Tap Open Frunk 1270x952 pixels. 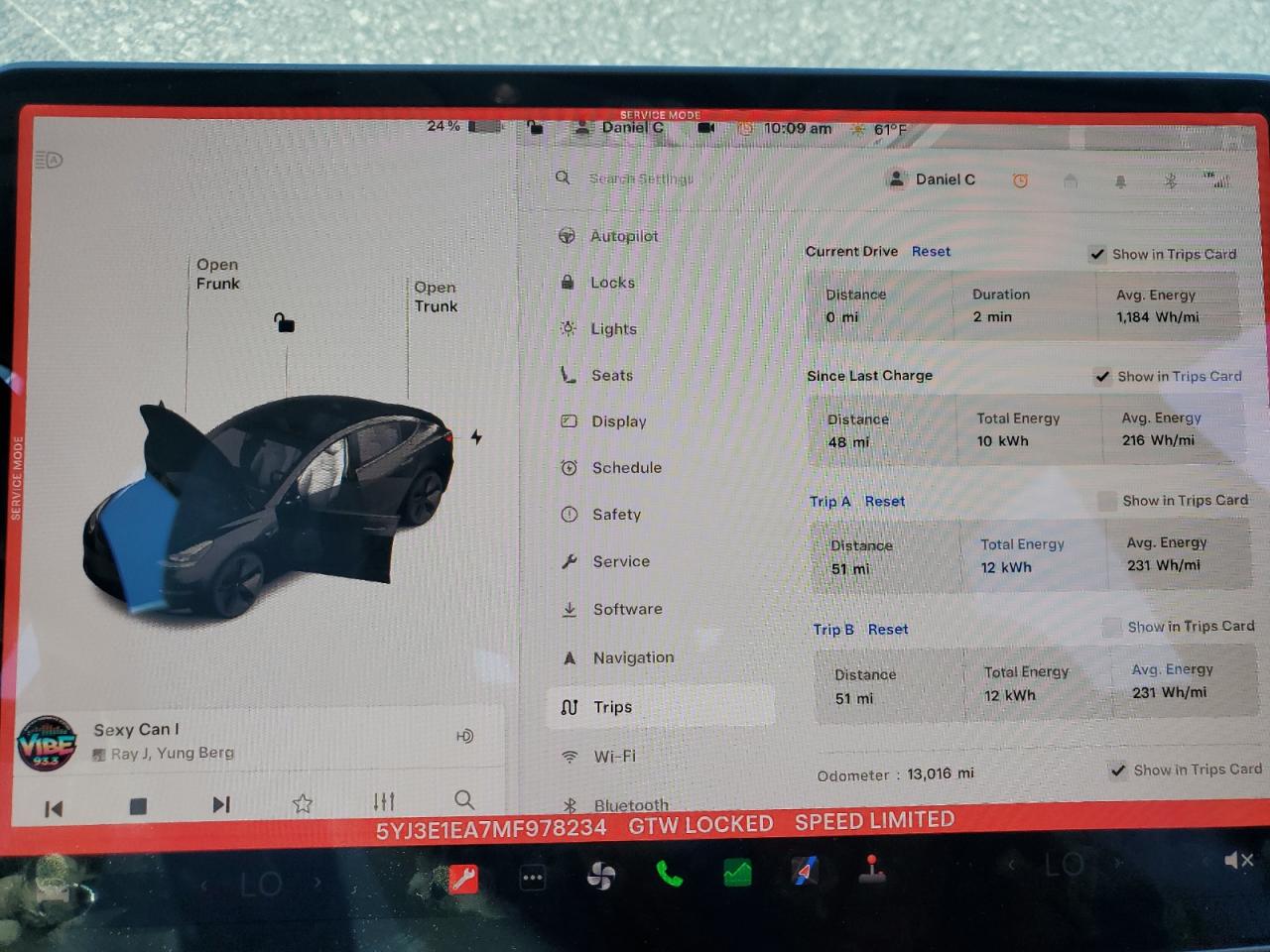coord(218,274)
